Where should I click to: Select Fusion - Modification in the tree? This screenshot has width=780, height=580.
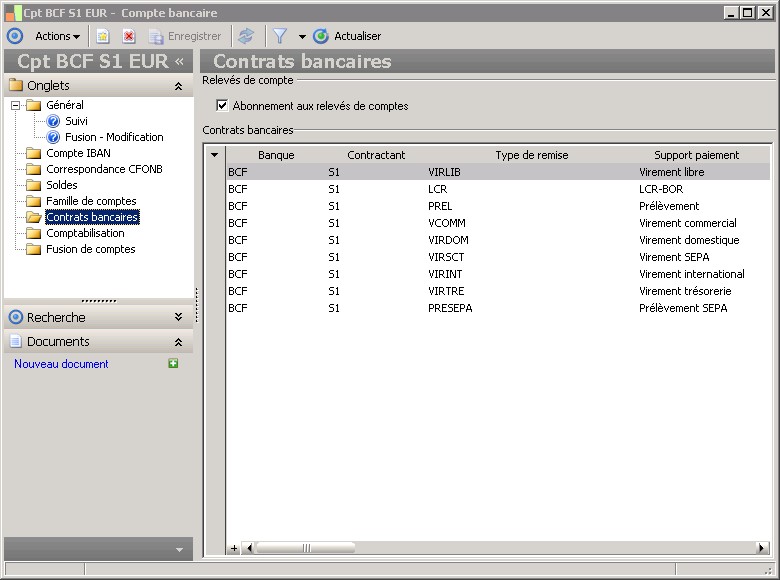pos(114,137)
